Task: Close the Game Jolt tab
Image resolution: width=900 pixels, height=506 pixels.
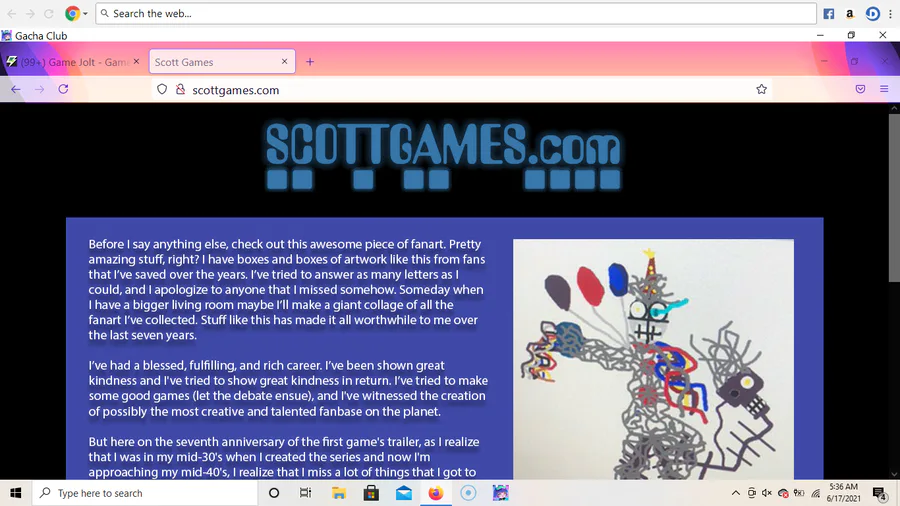Action: pos(136,61)
